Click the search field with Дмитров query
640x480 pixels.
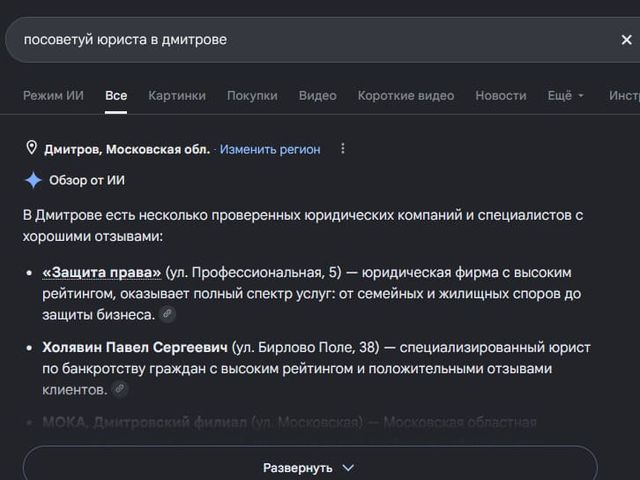coord(322,40)
